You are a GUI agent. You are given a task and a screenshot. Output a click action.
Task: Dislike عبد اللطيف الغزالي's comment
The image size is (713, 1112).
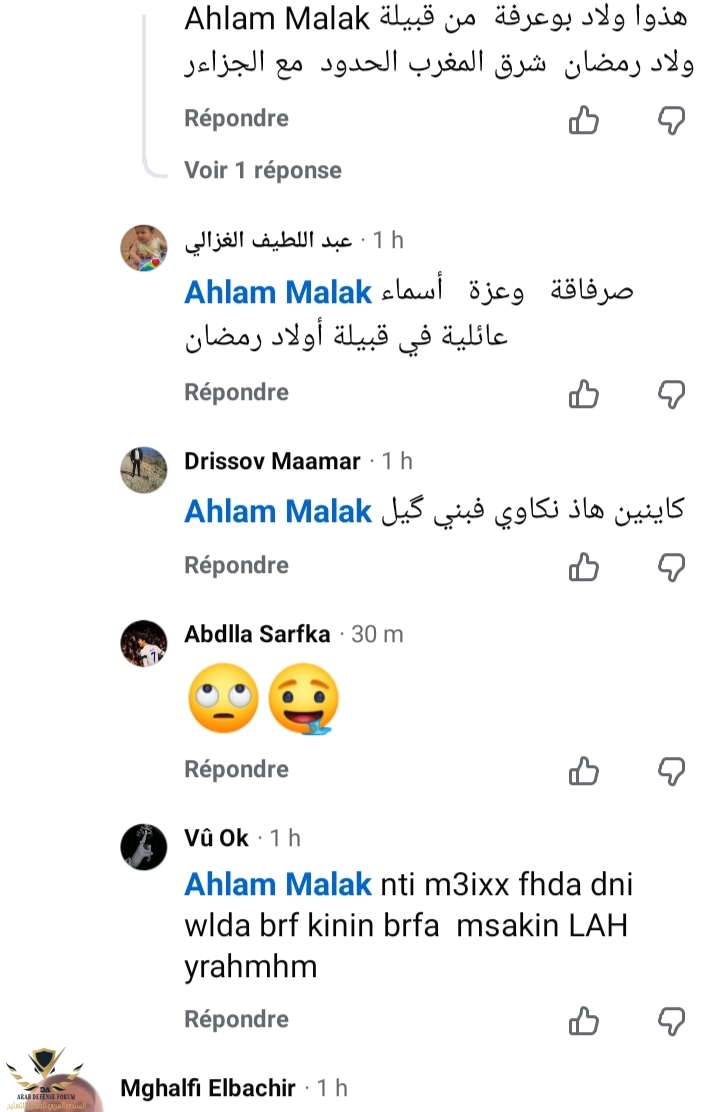pos(671,394)
